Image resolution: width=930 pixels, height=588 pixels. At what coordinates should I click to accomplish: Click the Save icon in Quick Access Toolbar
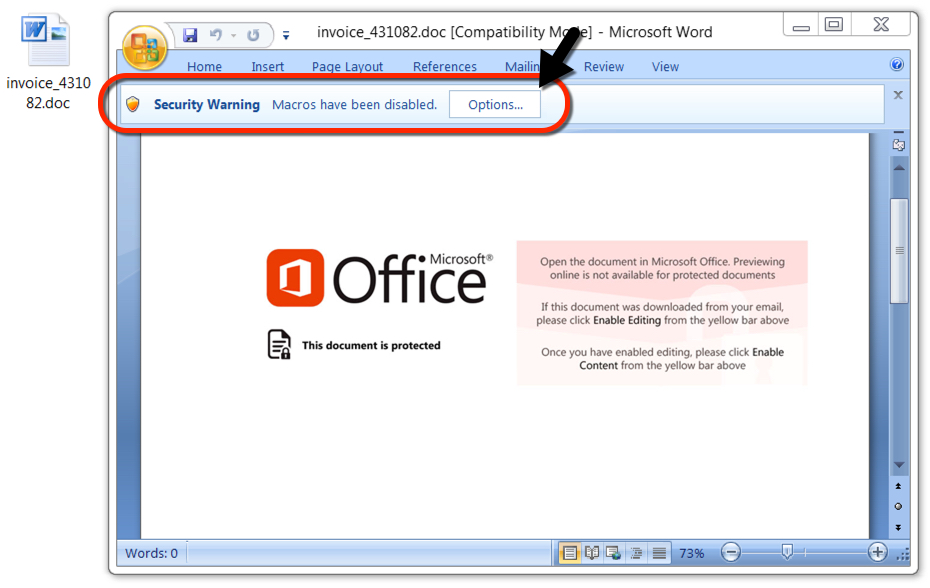click(x=190, y=35)
